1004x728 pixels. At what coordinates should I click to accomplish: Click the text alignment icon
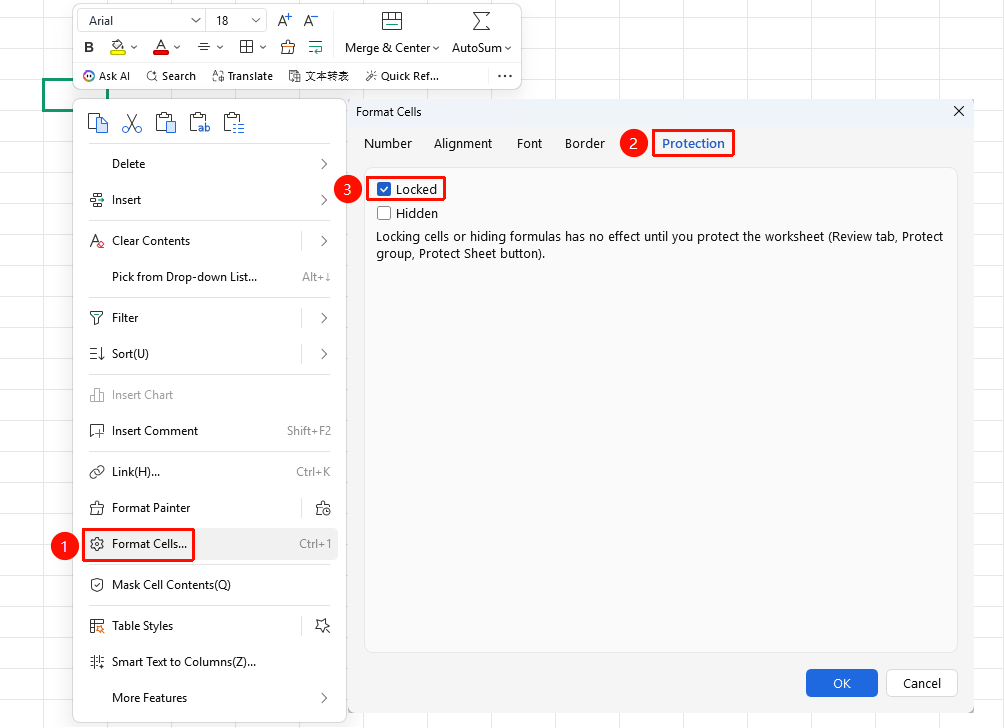pyautogui.click(x=204, y=47)
